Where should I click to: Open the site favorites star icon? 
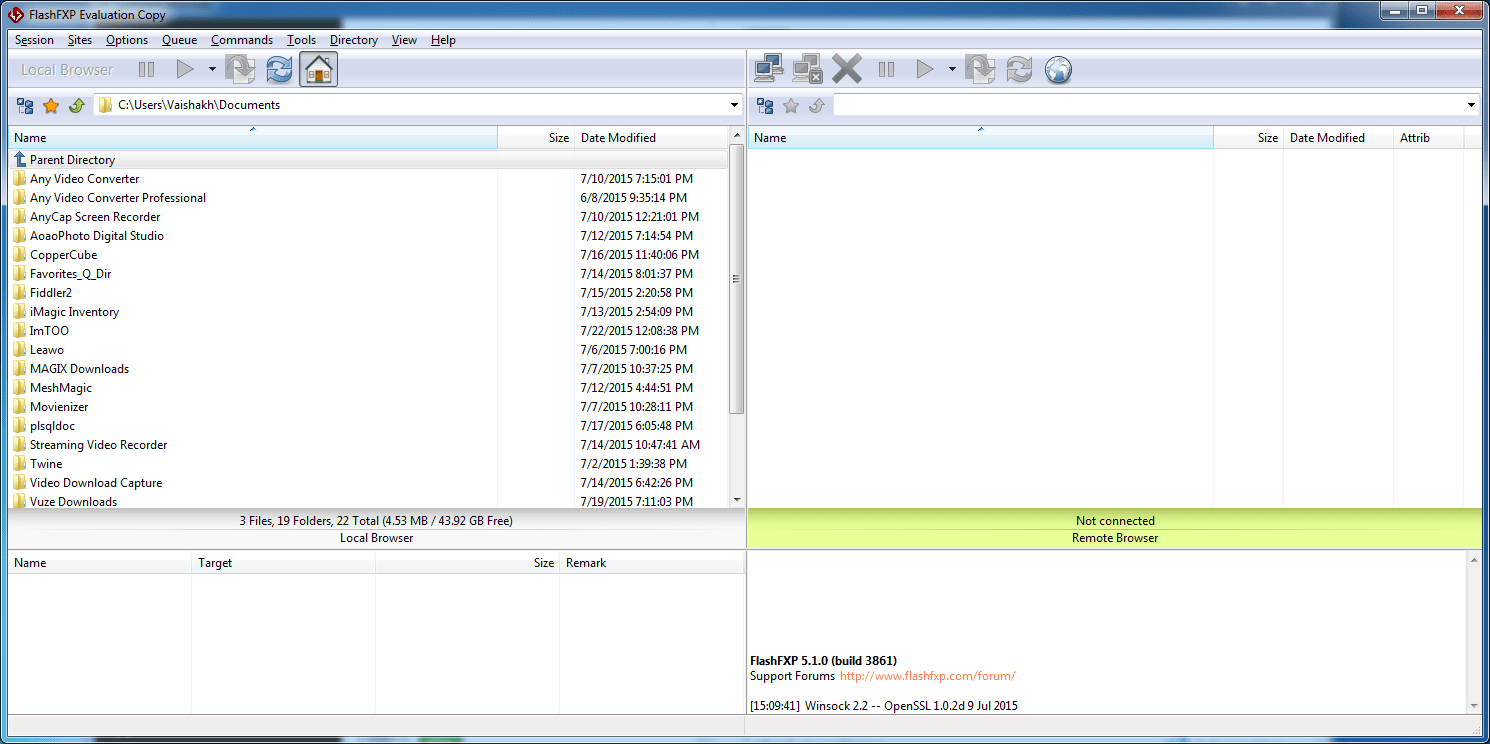51,105
